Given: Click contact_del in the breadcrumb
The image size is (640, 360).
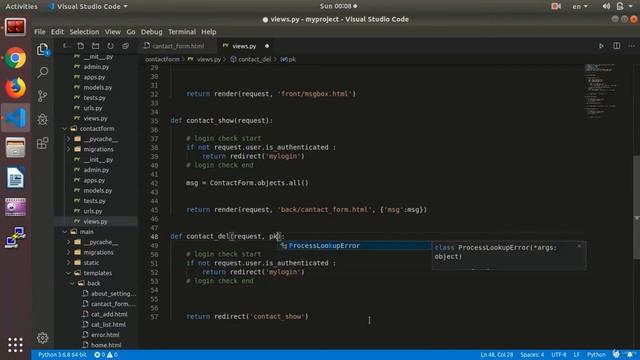Looking at the screenshot, I should [x=254, y=60].
